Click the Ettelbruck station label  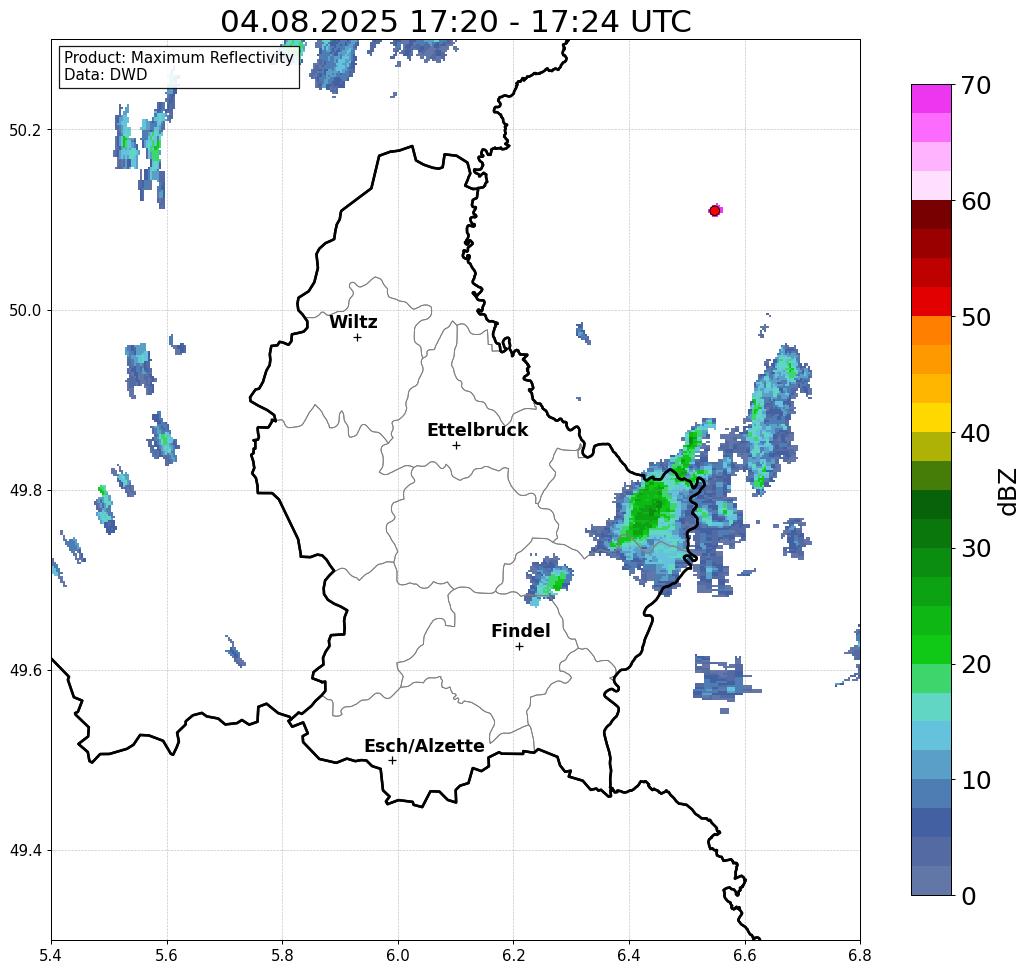point(478,430)
